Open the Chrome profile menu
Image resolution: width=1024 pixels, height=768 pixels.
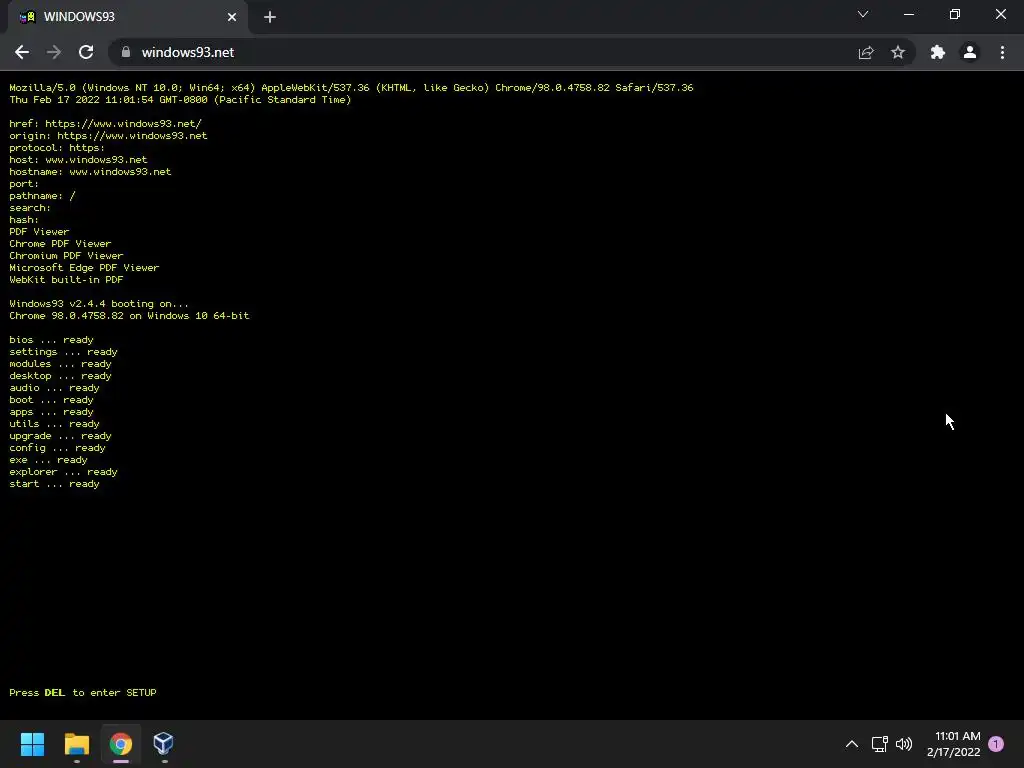(970, 52)
